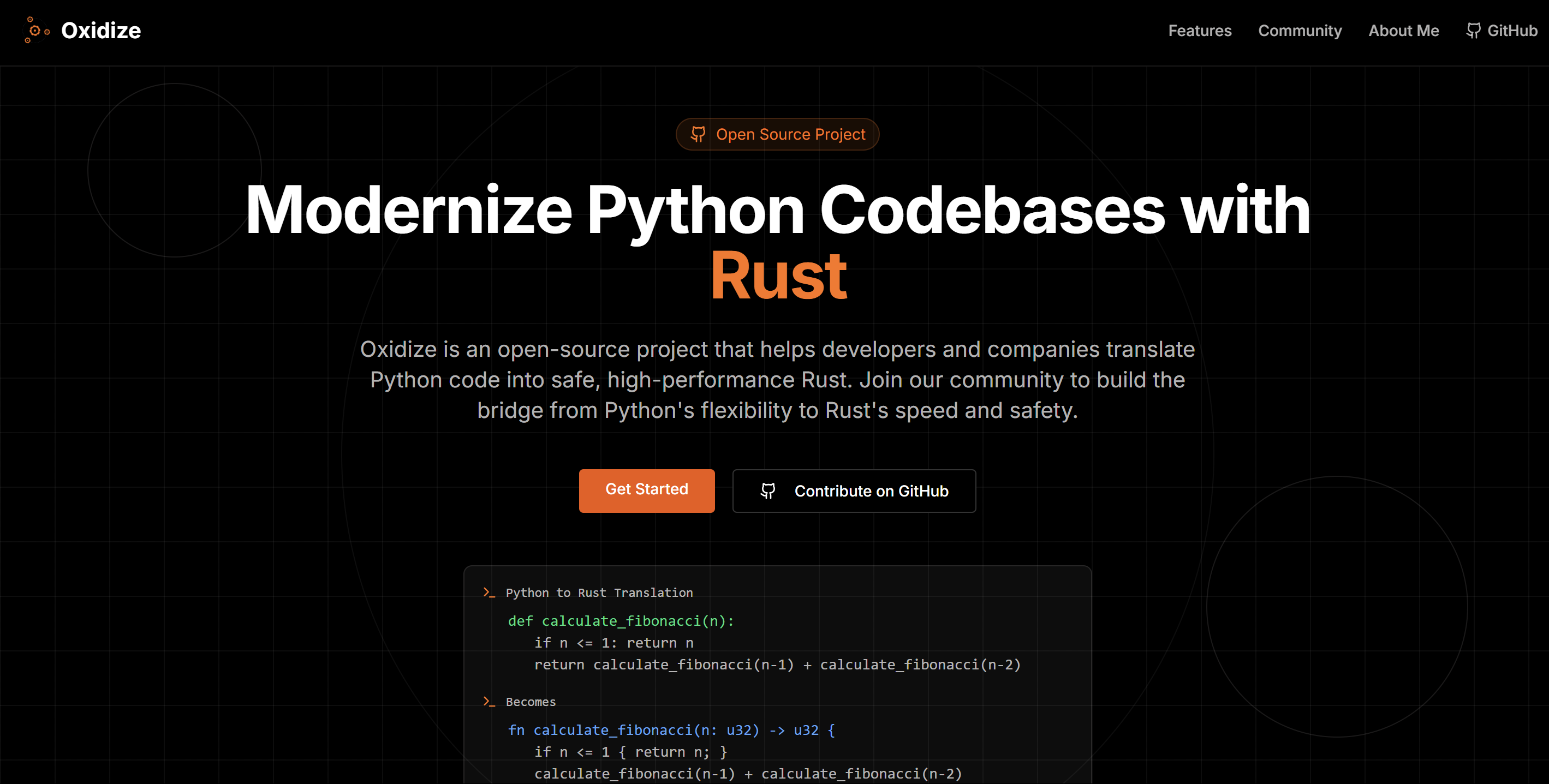Click def calculate_fibonacci(n) Python code line
This screenshot has height=784, width=1549.
point(621,621)
